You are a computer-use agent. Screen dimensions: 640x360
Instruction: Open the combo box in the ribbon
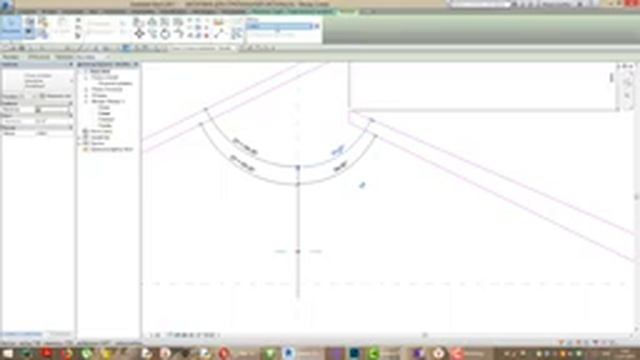point(280,27)
